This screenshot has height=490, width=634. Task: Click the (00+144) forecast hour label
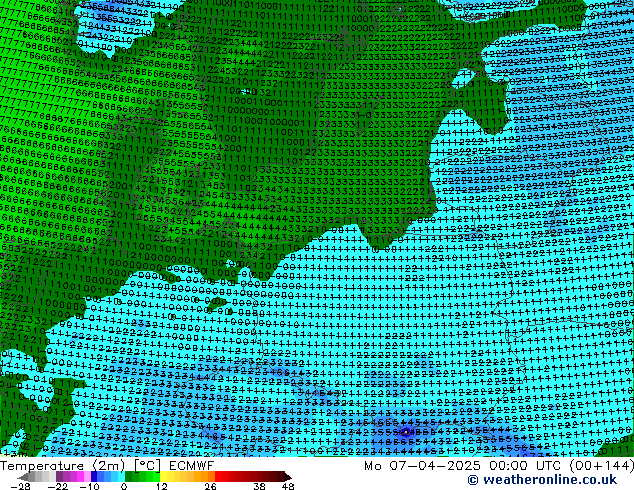(600, 466)
